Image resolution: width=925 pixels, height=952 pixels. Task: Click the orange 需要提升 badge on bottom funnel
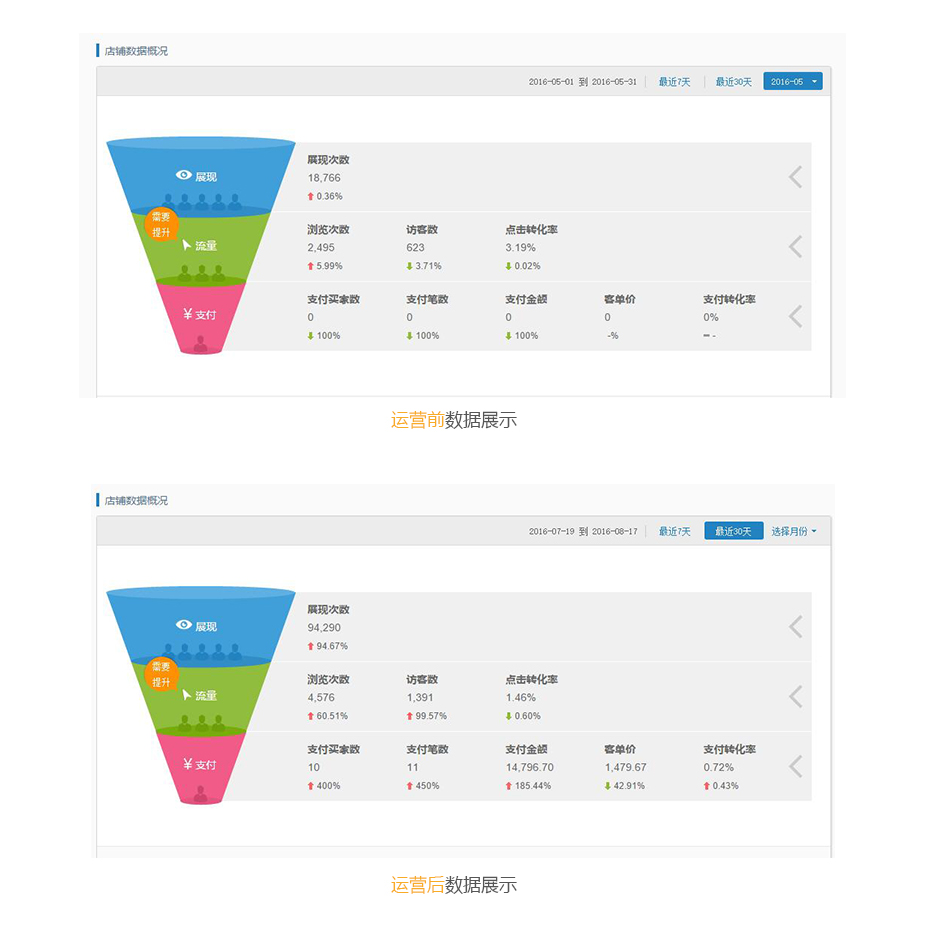(161, 675)
